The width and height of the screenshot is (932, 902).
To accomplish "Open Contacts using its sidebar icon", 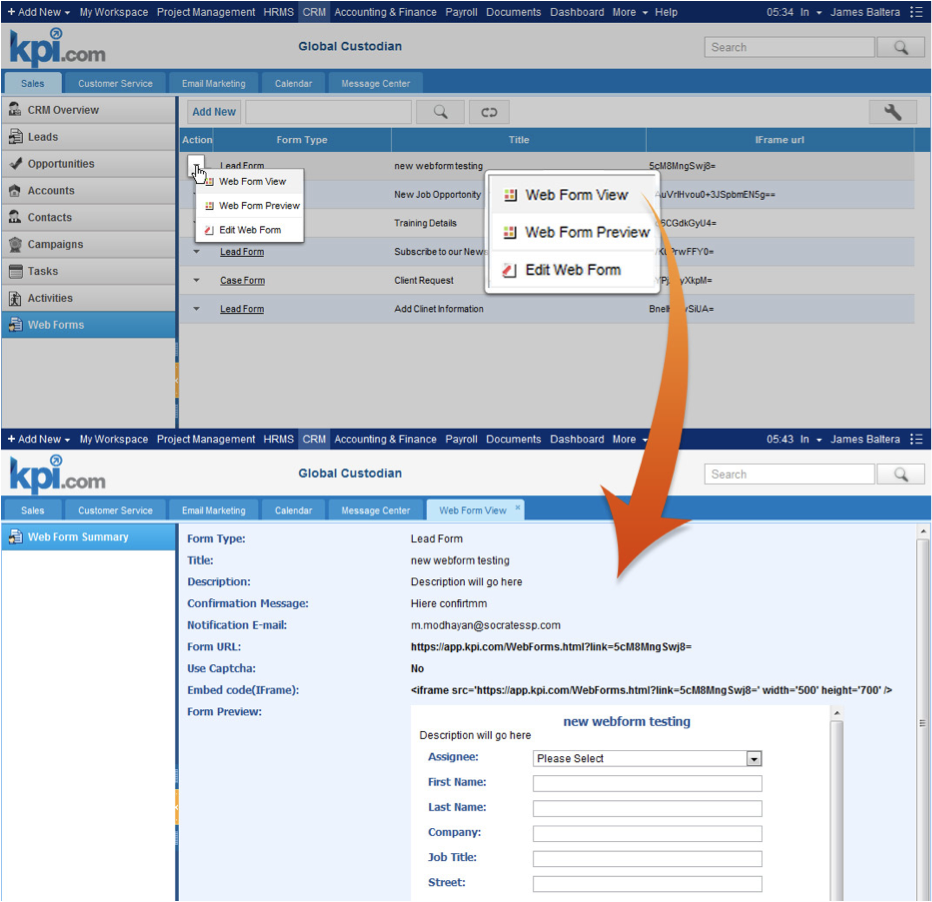I will (x=15, y=217).
